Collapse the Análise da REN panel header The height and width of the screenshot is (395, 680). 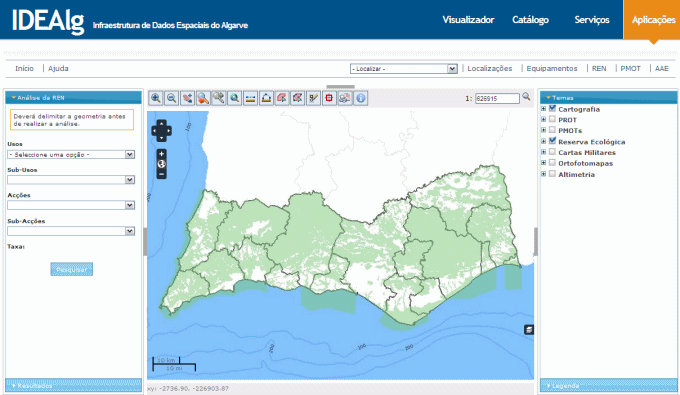tap(73, 98)
